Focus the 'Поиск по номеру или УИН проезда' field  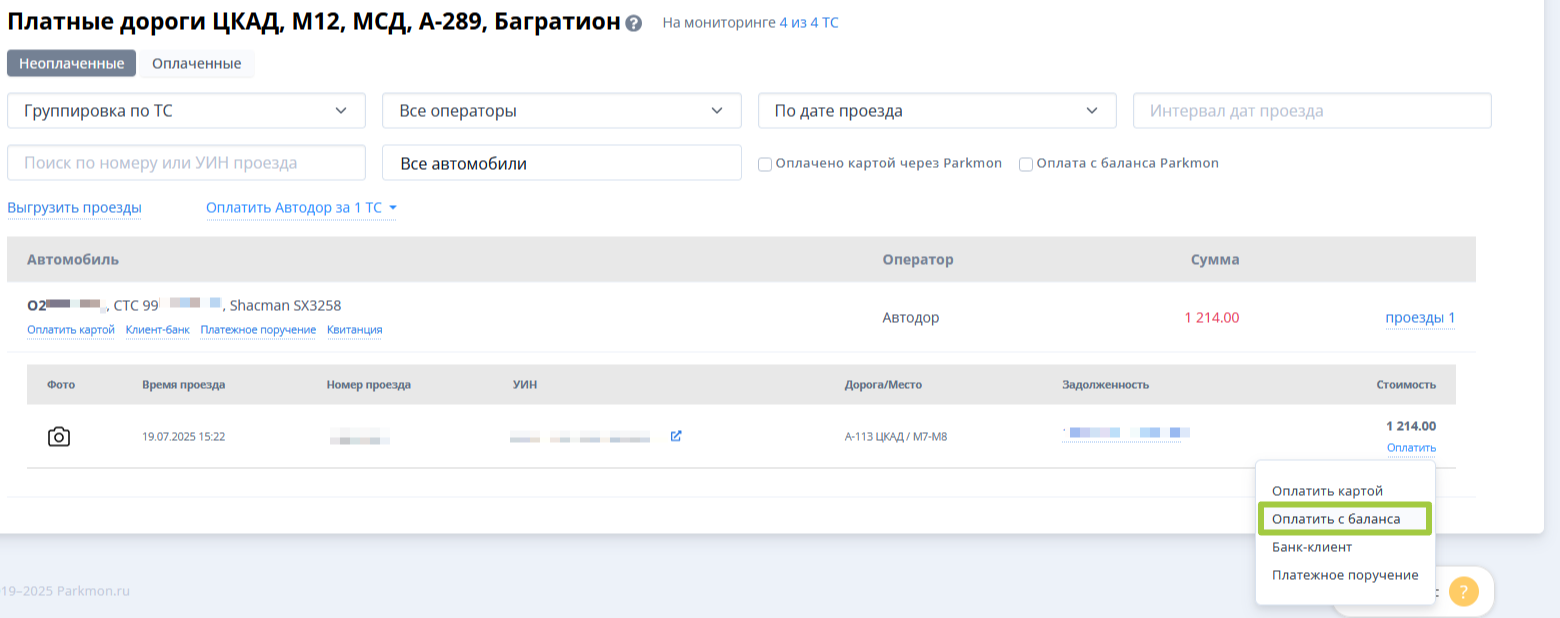pyautogui.click(x=186, y=163)
